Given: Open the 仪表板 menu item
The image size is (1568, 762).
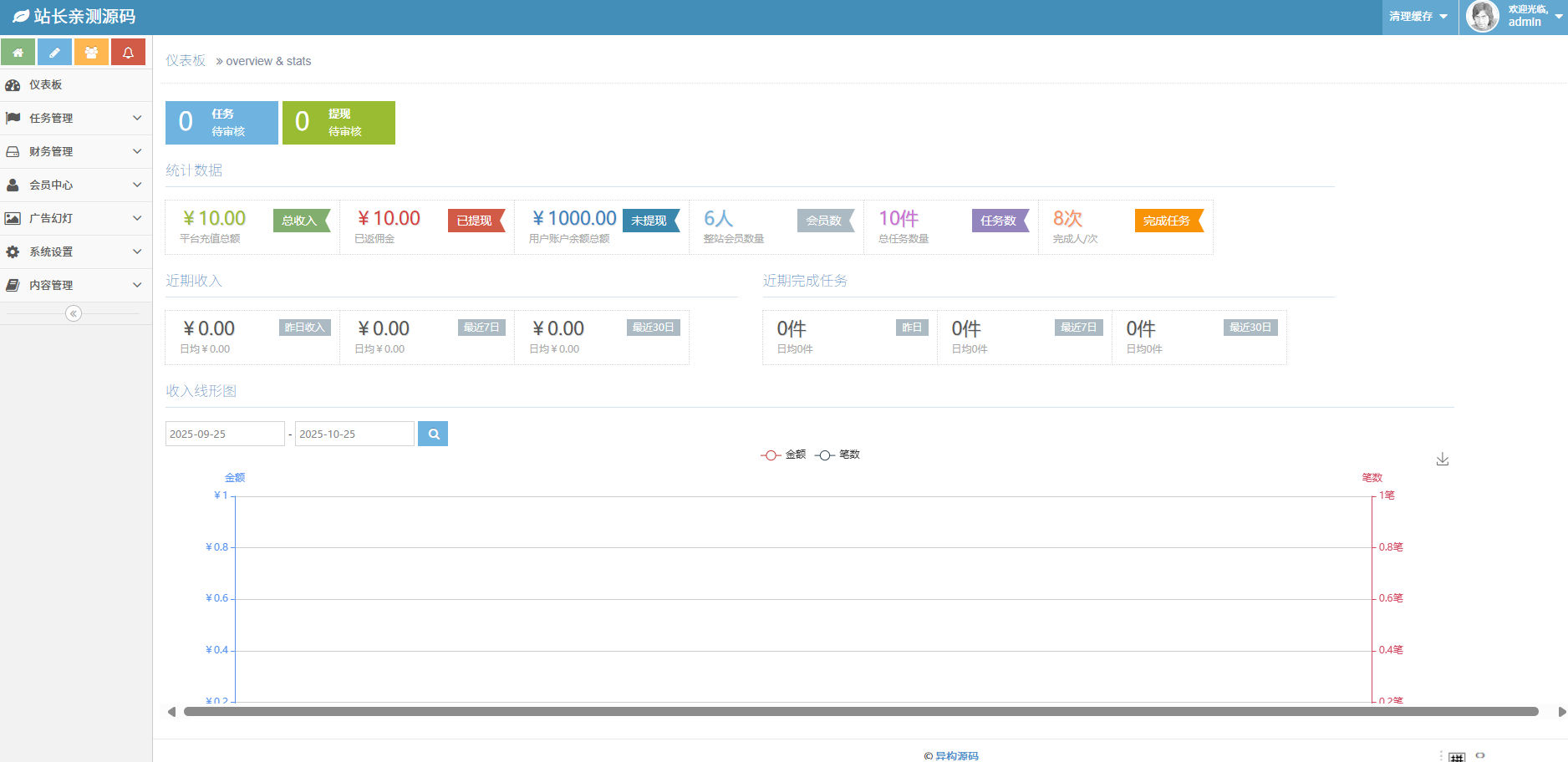Looking at the screenshot, I should [46, 84].
